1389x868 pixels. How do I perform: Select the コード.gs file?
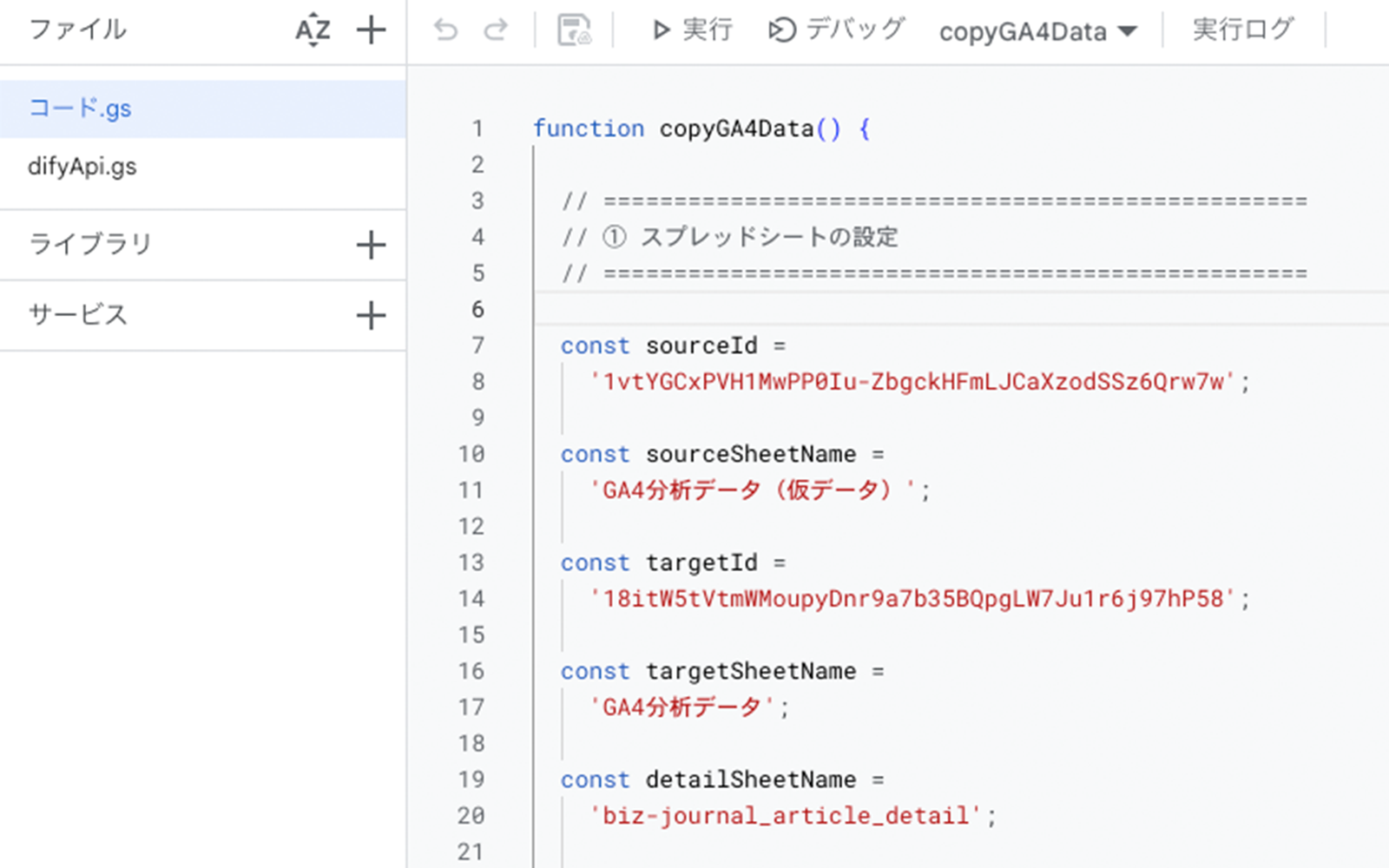(x=202, y=108)
